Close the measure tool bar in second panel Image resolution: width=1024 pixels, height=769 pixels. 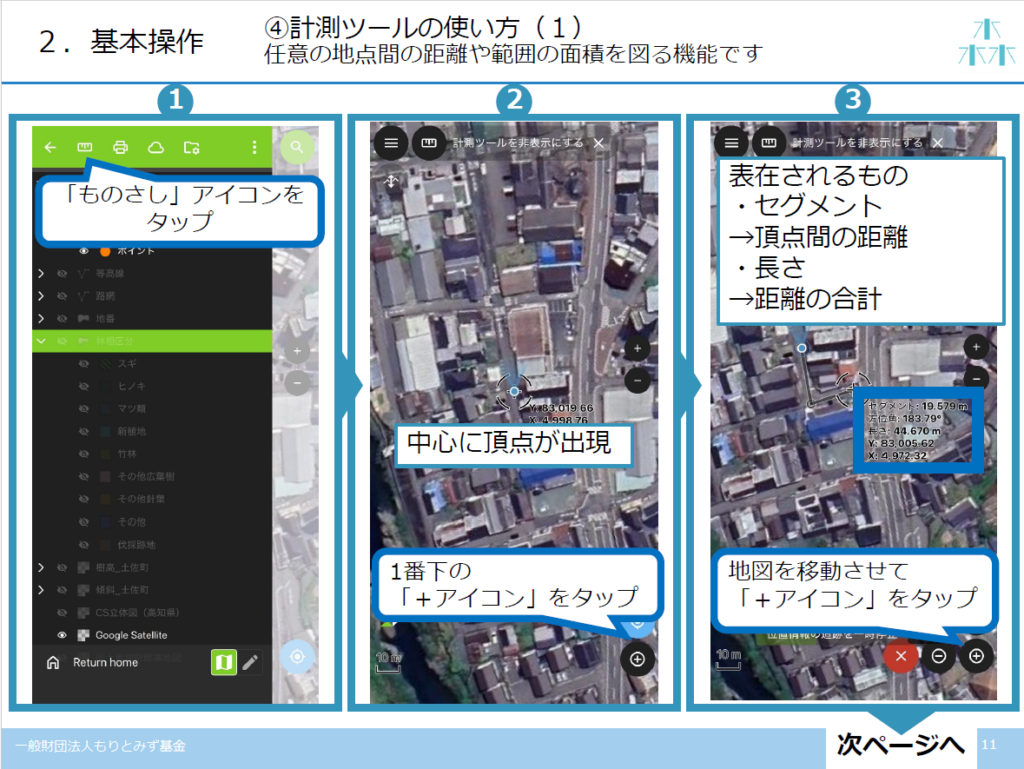598,143
